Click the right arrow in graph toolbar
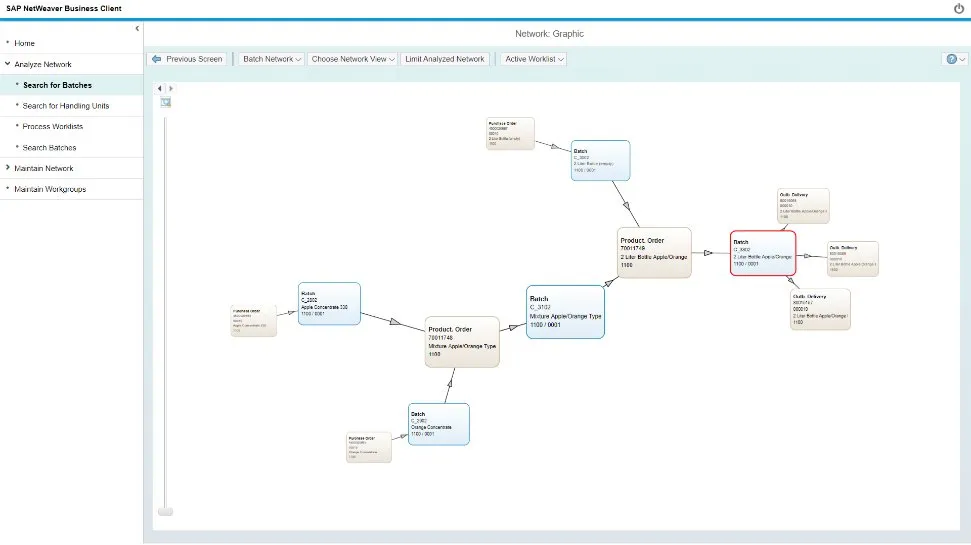The height and width of the screenshot is (545, 971). [171, 89]
